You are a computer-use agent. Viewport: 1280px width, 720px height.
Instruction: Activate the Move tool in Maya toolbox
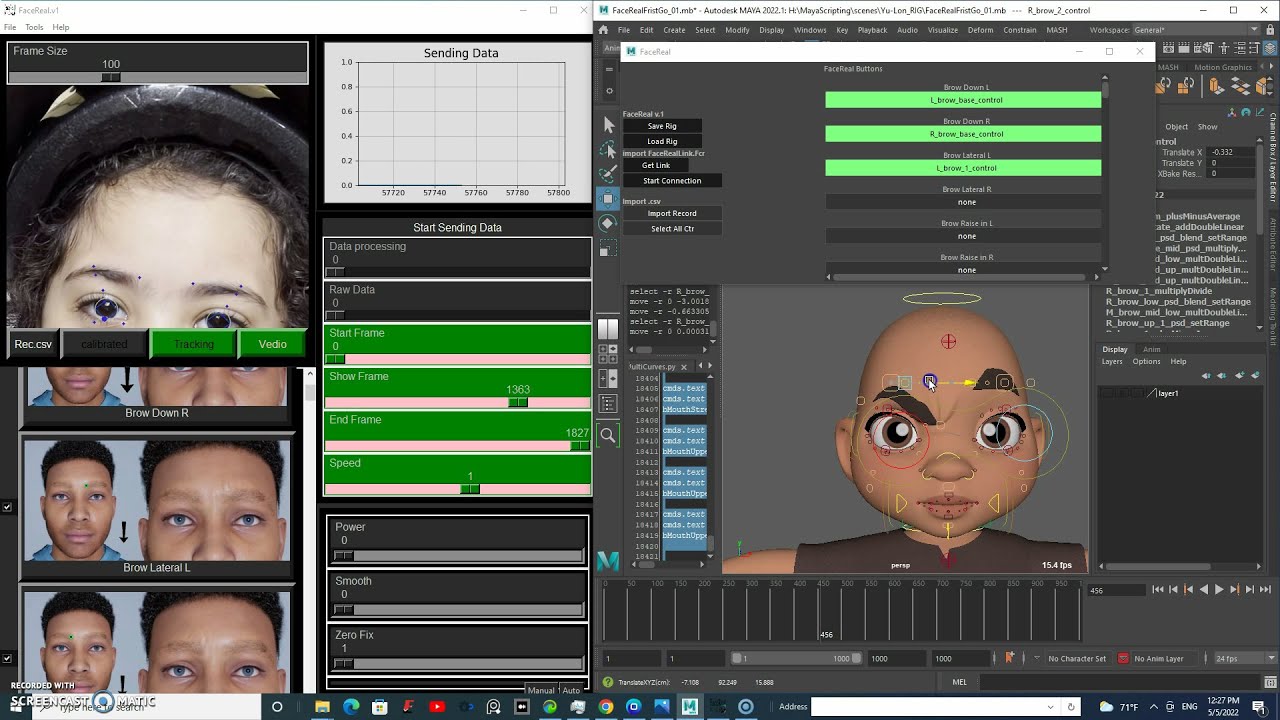click(x=608, y=199)
